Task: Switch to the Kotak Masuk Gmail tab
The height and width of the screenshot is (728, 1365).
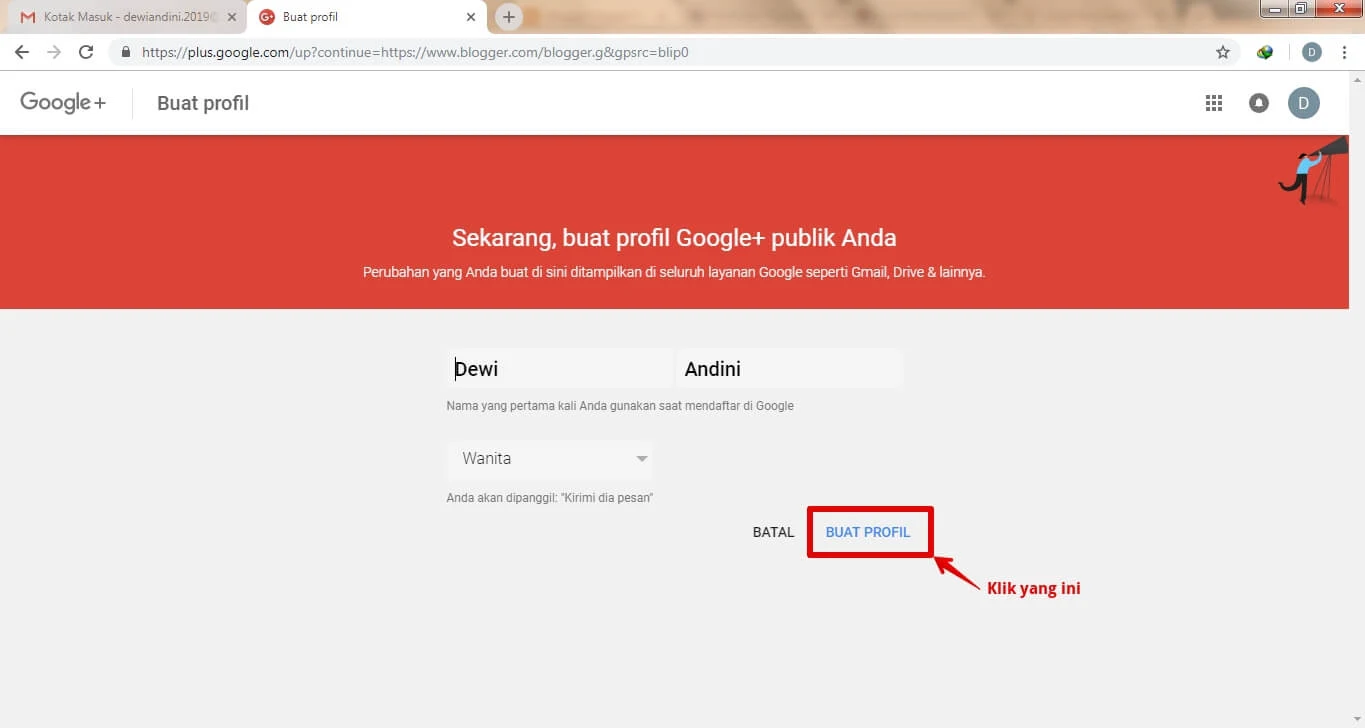Action: [x=125, y=17]
